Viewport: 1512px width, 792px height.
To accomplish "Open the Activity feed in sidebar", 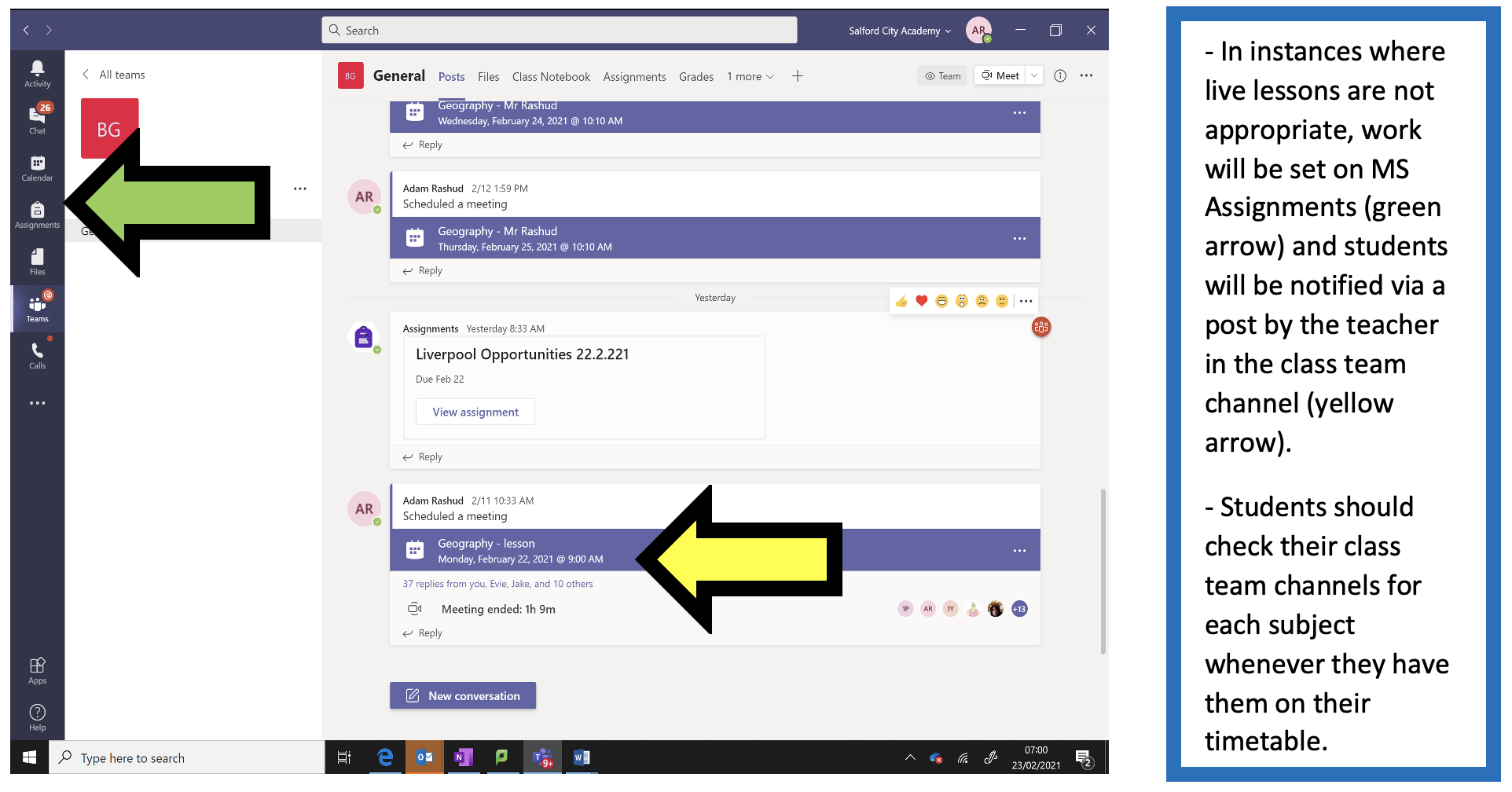I will tap(37, 74).
